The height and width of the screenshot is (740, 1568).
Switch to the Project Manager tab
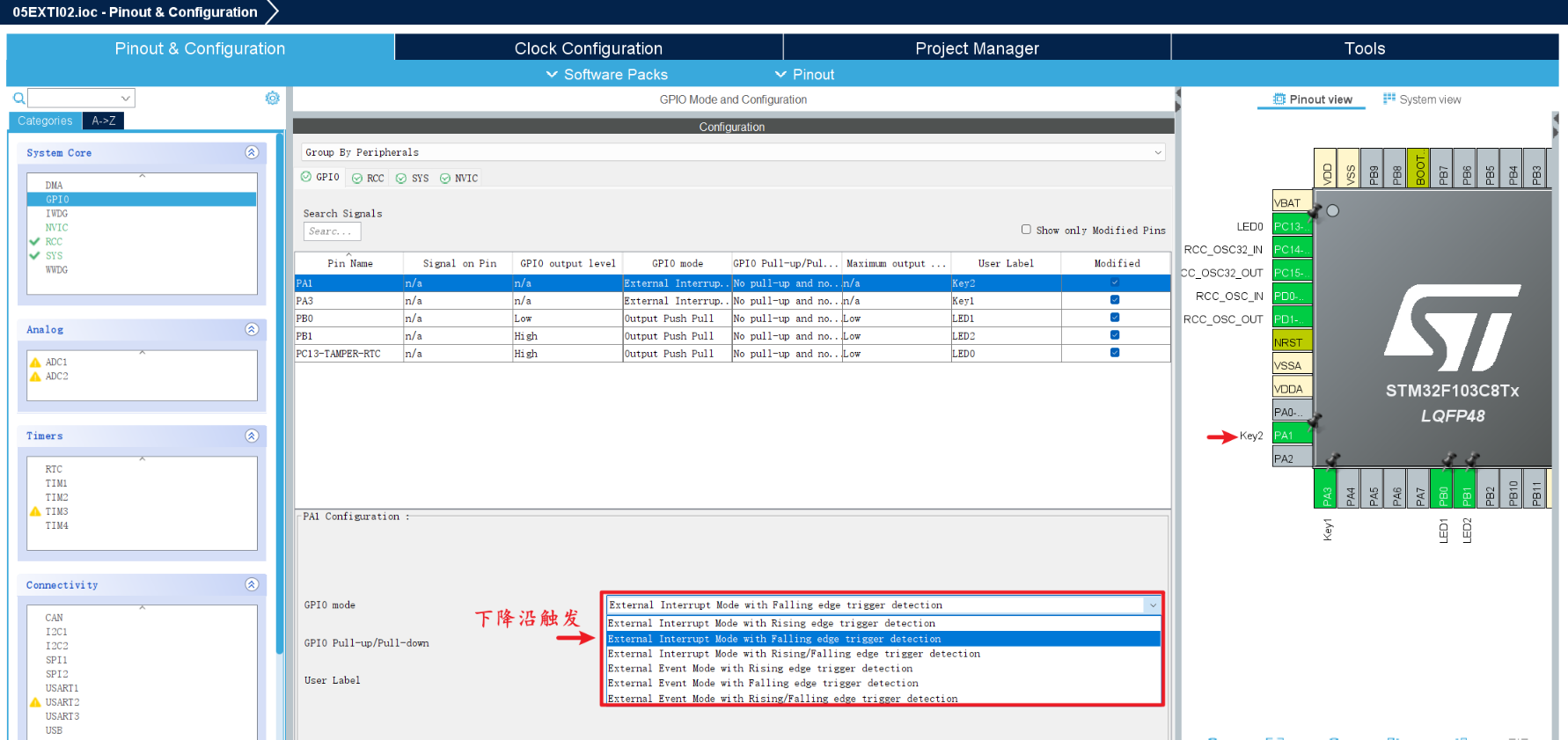click(x=977, y=48)
